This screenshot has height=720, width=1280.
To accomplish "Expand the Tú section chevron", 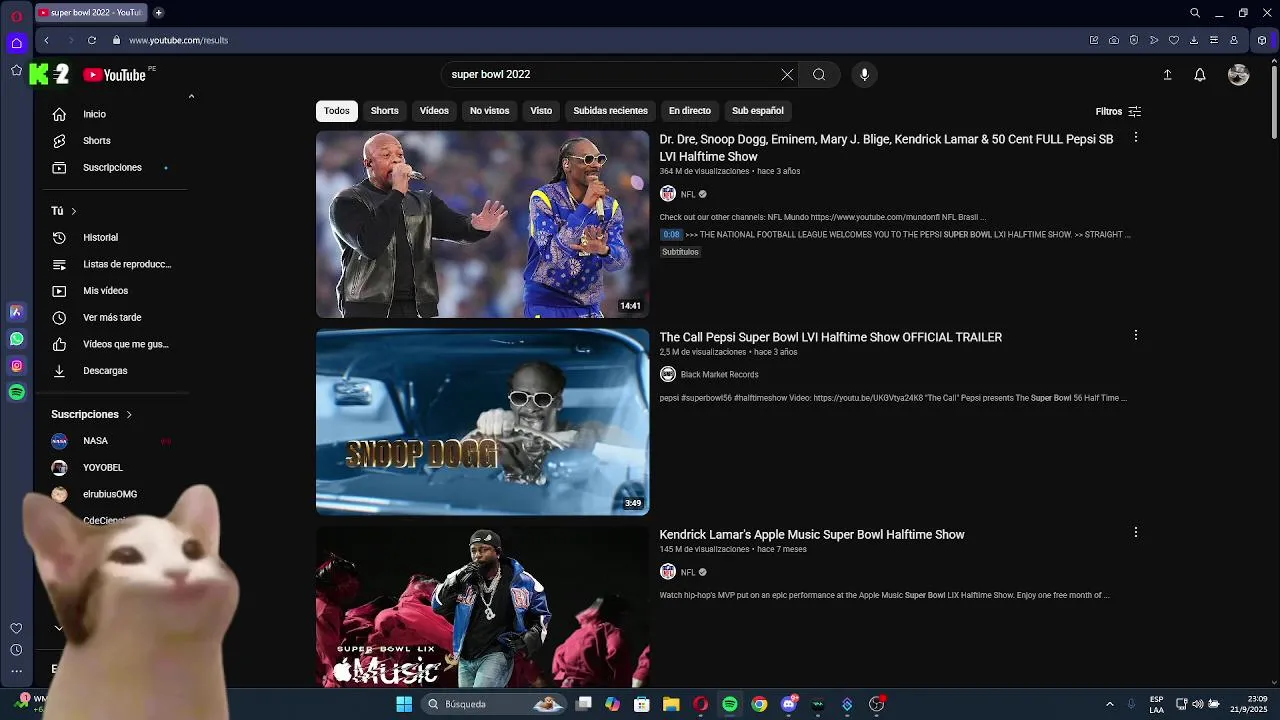I will click(x=73, y=211).
